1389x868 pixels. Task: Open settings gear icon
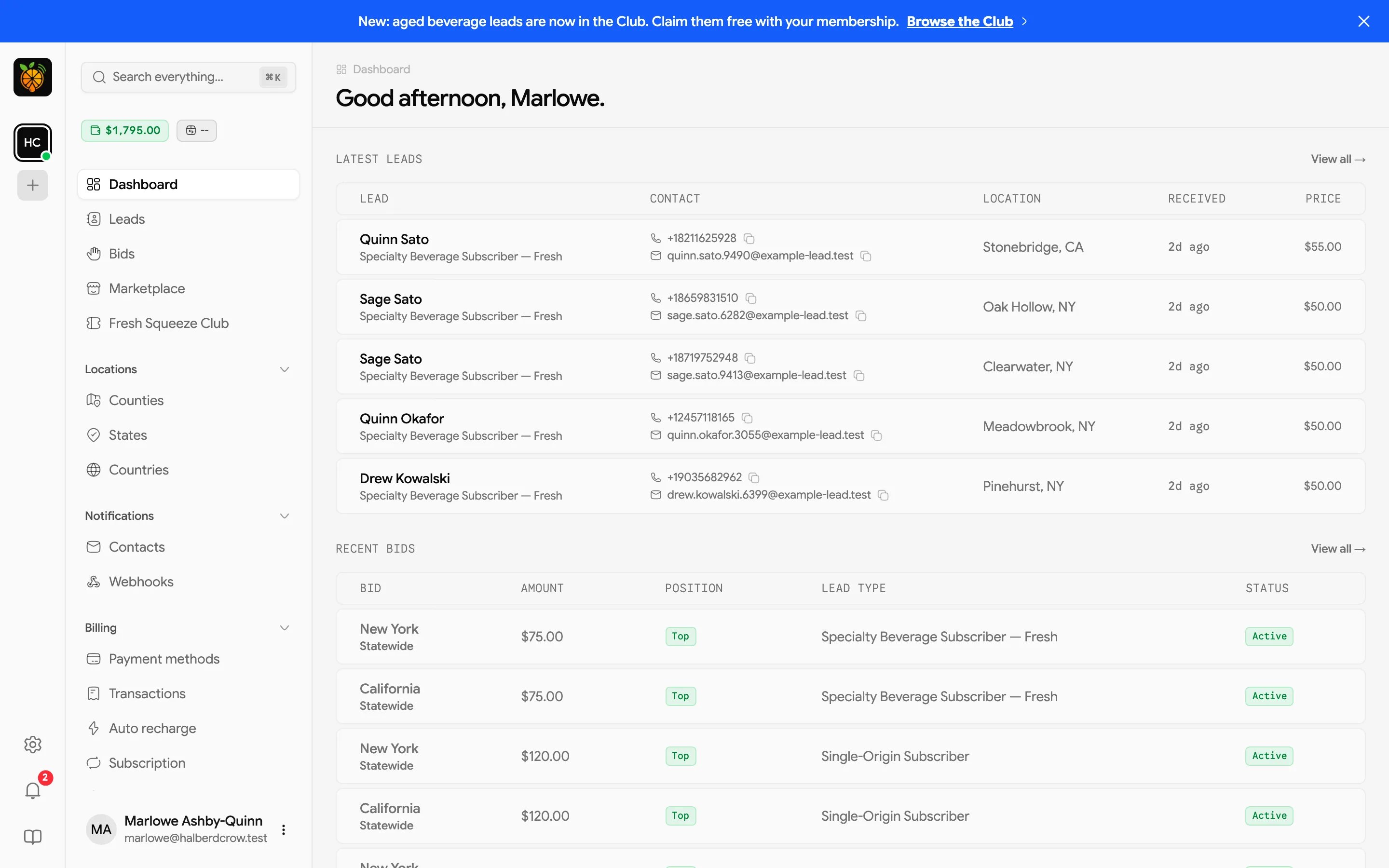[x=33, y=745]
